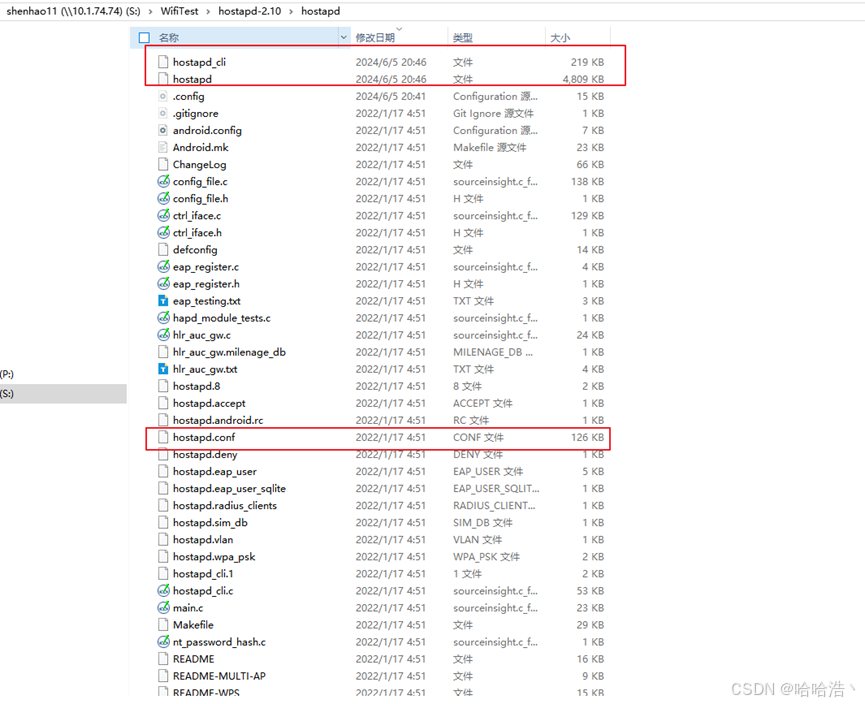
Task: Open the name column filter dropdown arrow
Action: click(x=344, y=38)
